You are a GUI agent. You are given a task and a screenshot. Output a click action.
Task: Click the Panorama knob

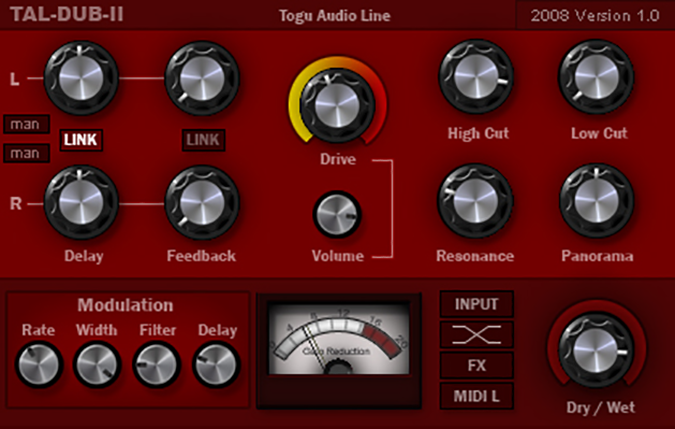click(x=596, y=201)
